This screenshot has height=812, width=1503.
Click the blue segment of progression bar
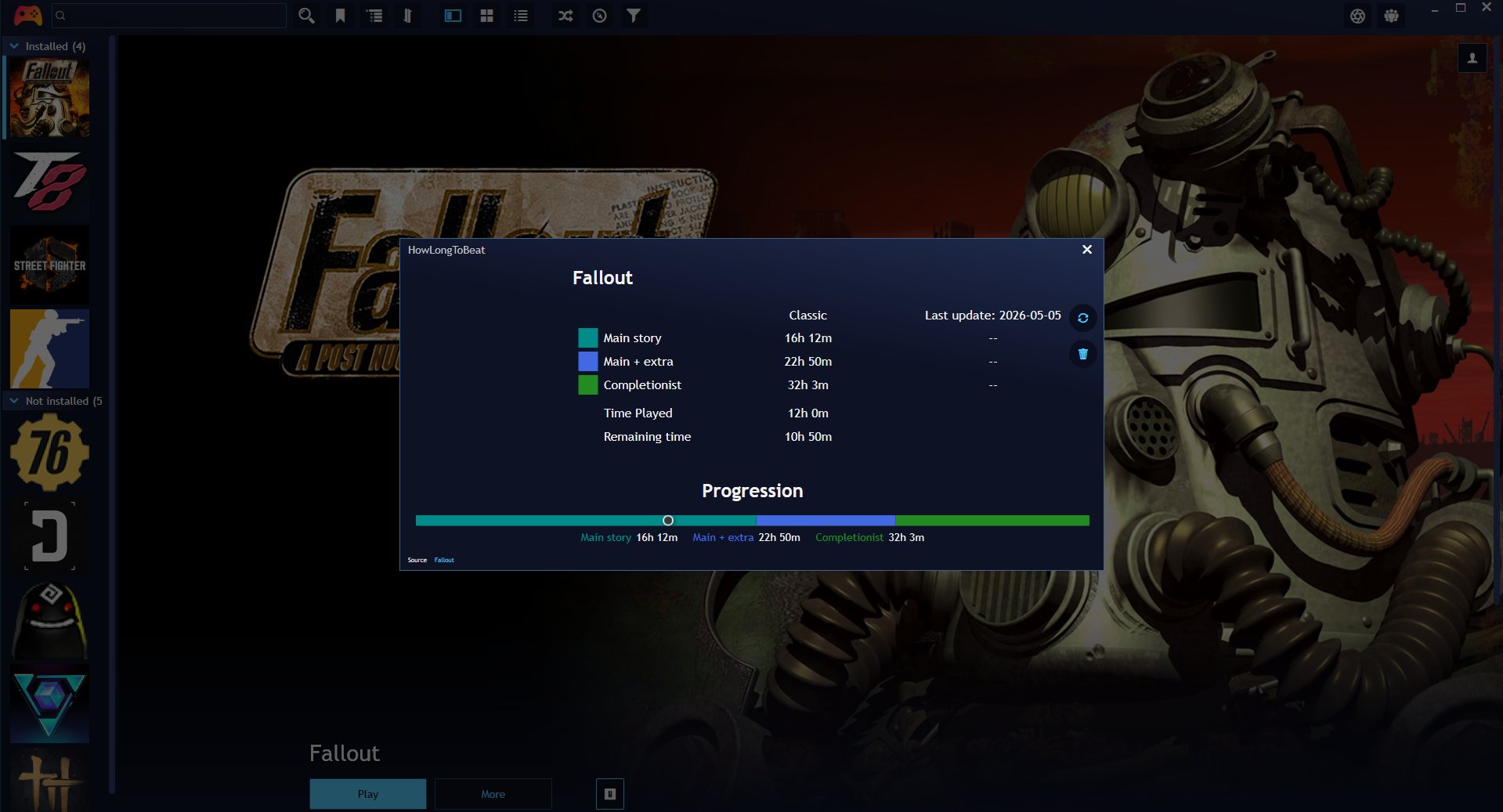tap(826, 521)
